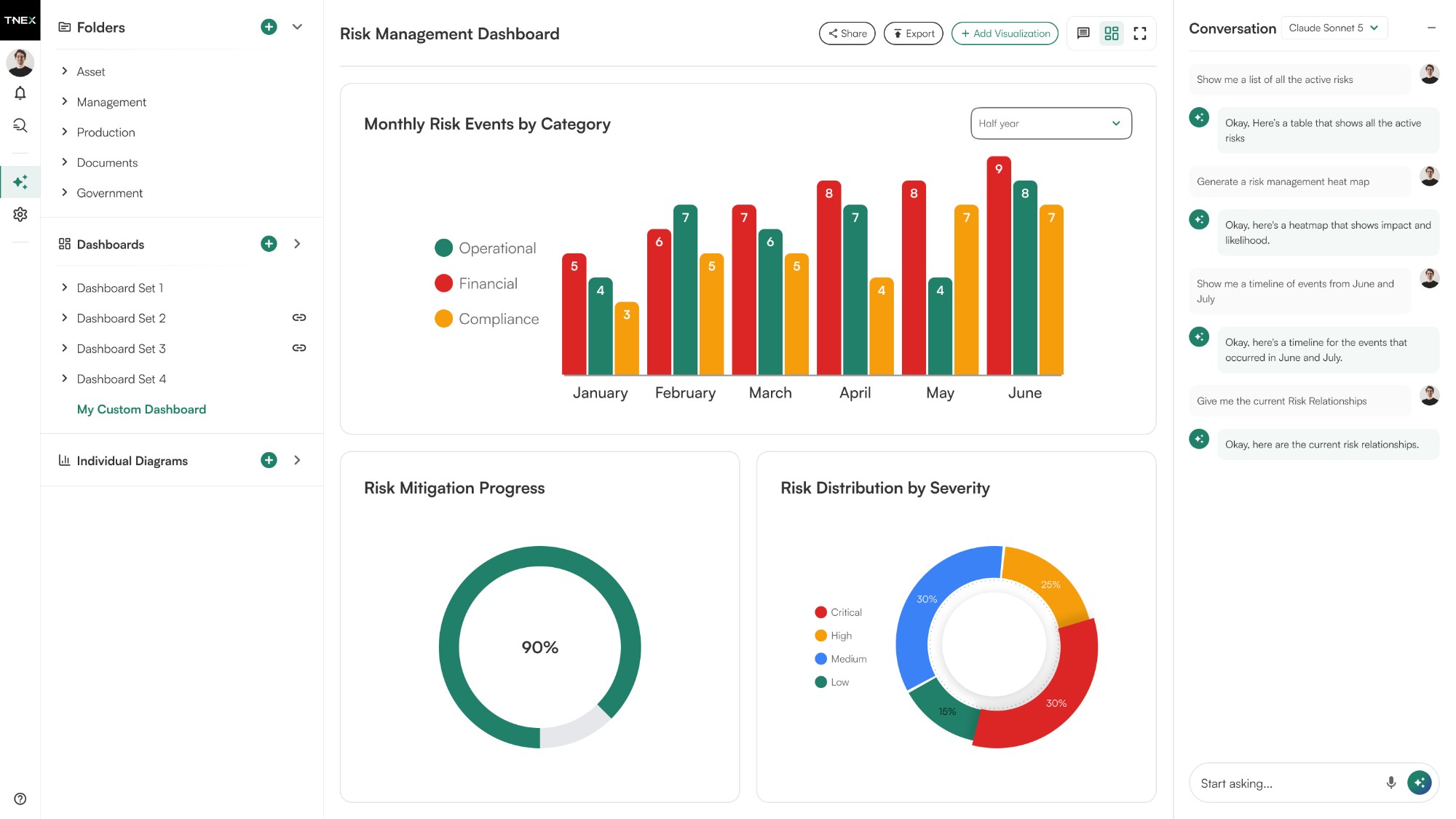The height and width of the screenshot is (819, 1456).
Task: Minimize the Conversation panel
Action: [x=1431, y=28]
